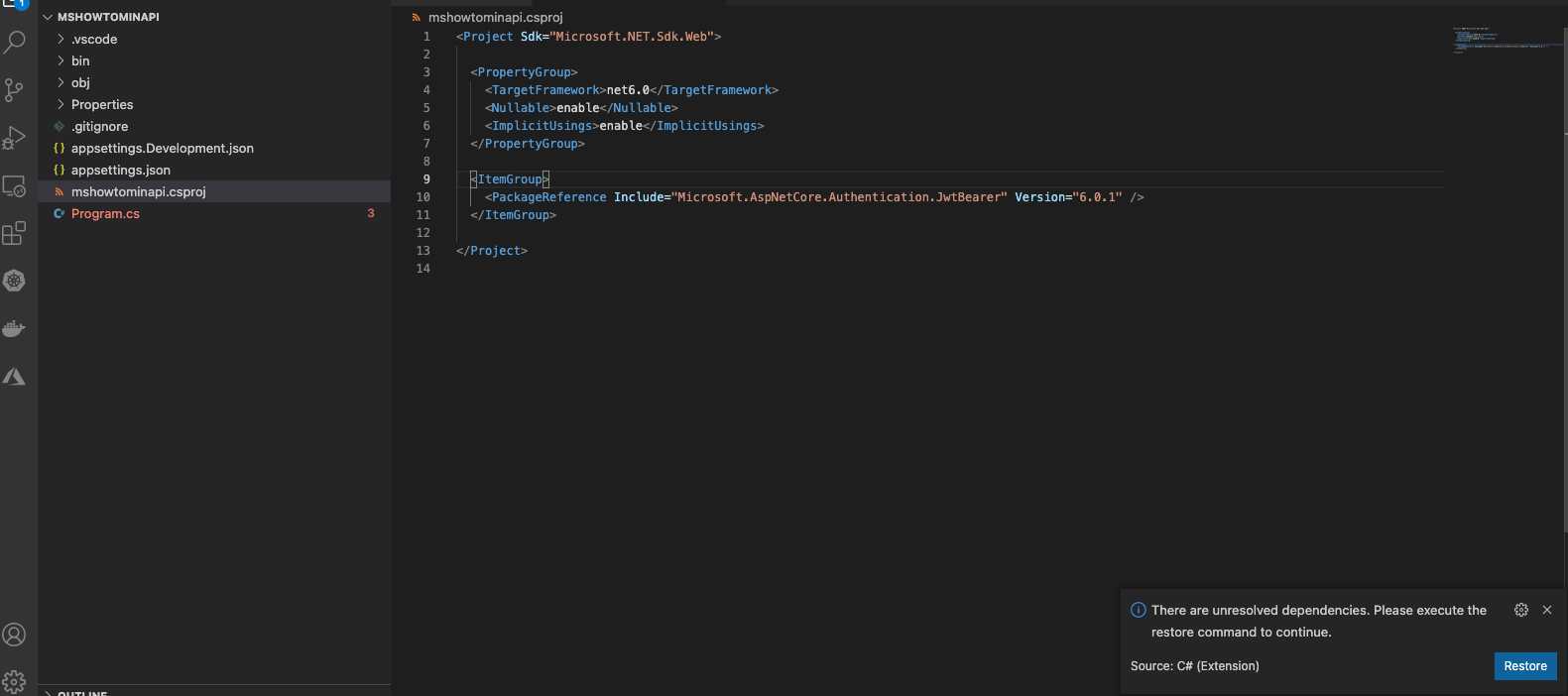Image resolution: width=1568 pixels, height=696 pixels.
Task: Select the mshowtominapi.csproj editor tab
Action: 495,17
